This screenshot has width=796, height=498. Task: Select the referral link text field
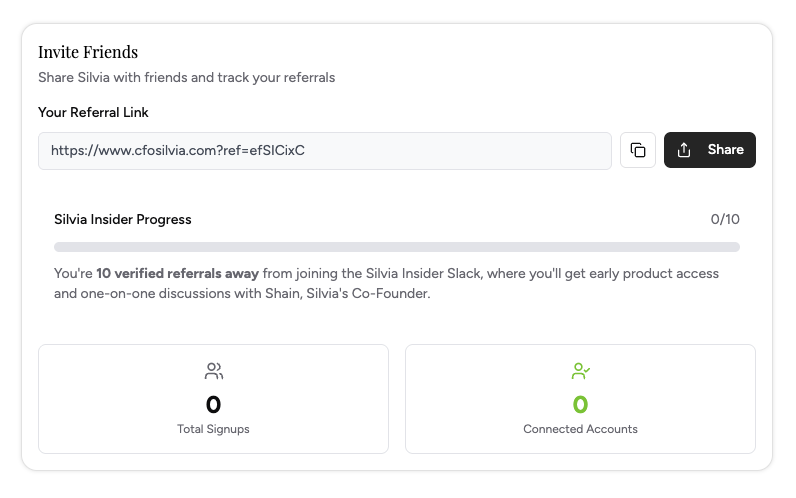(325, 151)
